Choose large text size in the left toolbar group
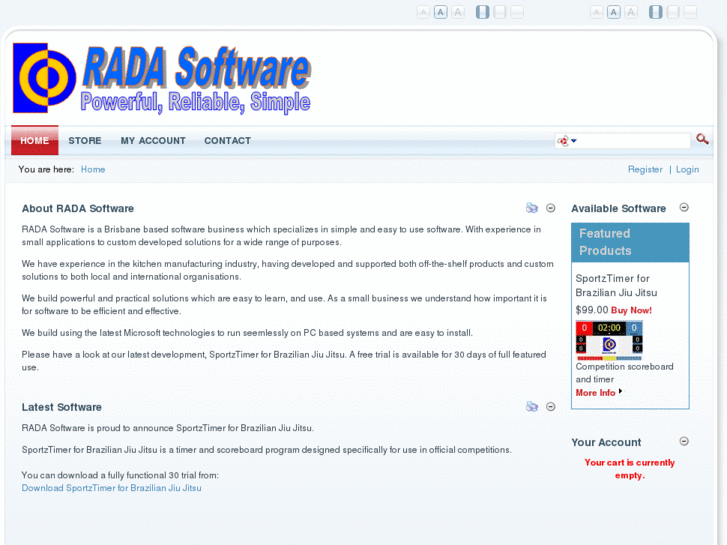 pos(458,12)
